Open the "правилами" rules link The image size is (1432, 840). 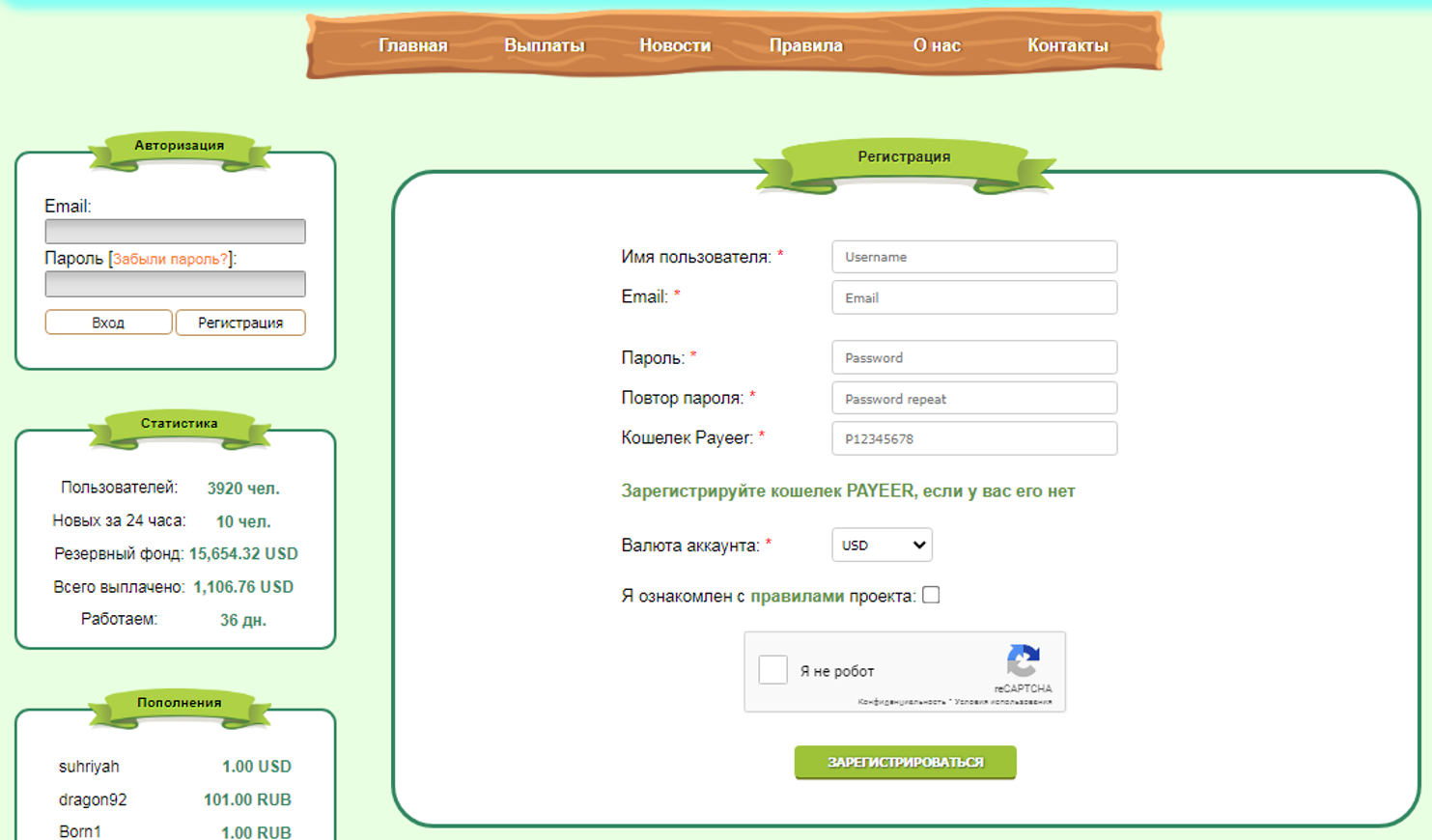pyautogui.click(x=797, y=596)
